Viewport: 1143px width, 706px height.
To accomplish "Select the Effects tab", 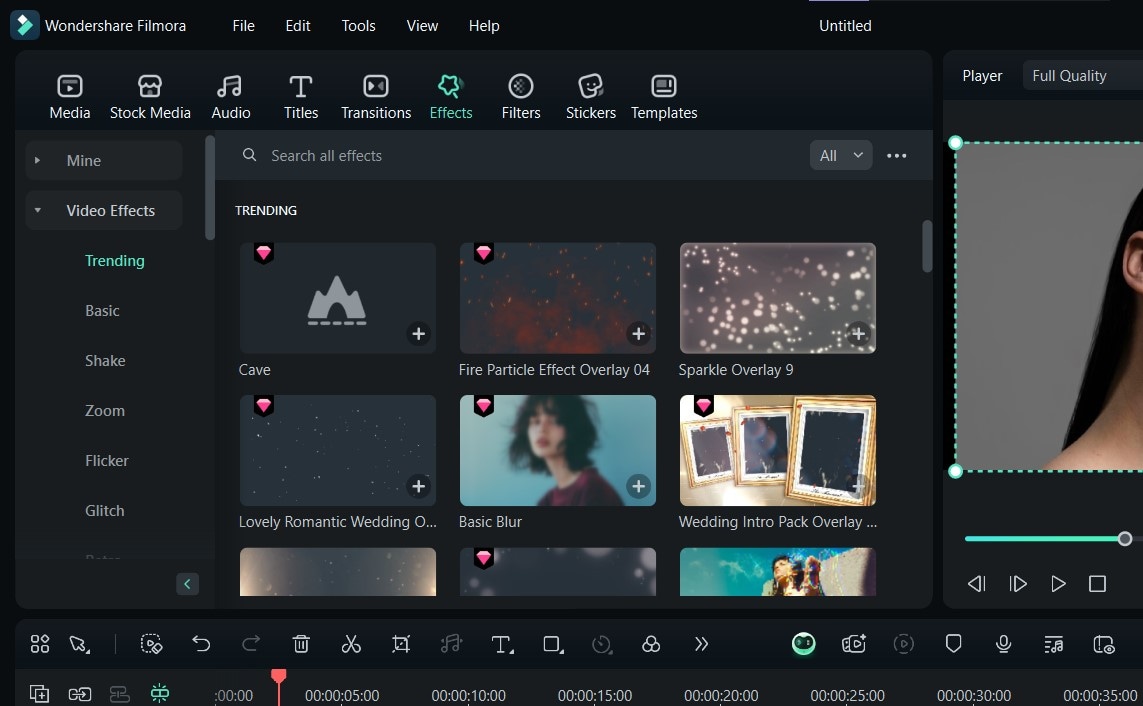I will 450,97.
